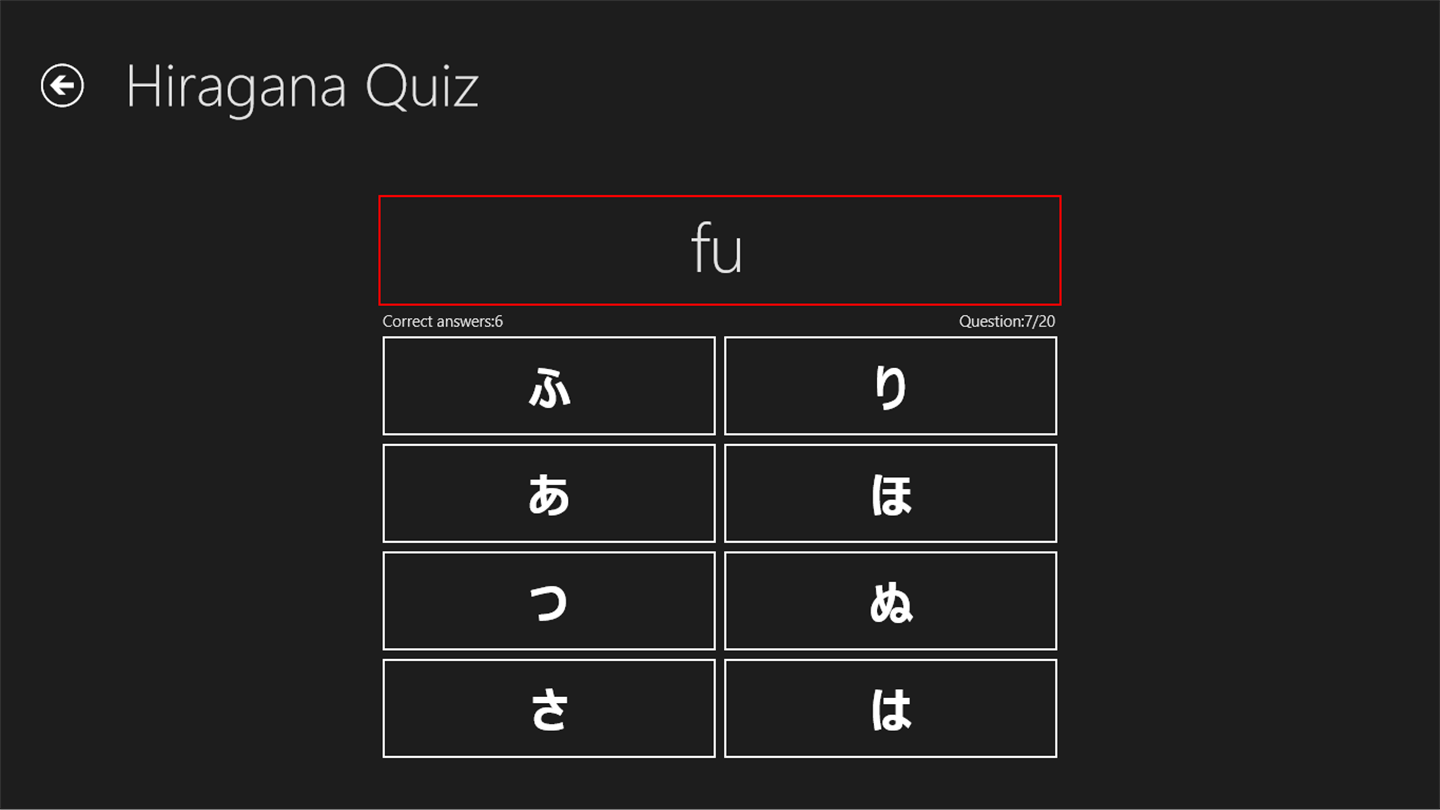Click the Correct answers counter label

(443, 321)
